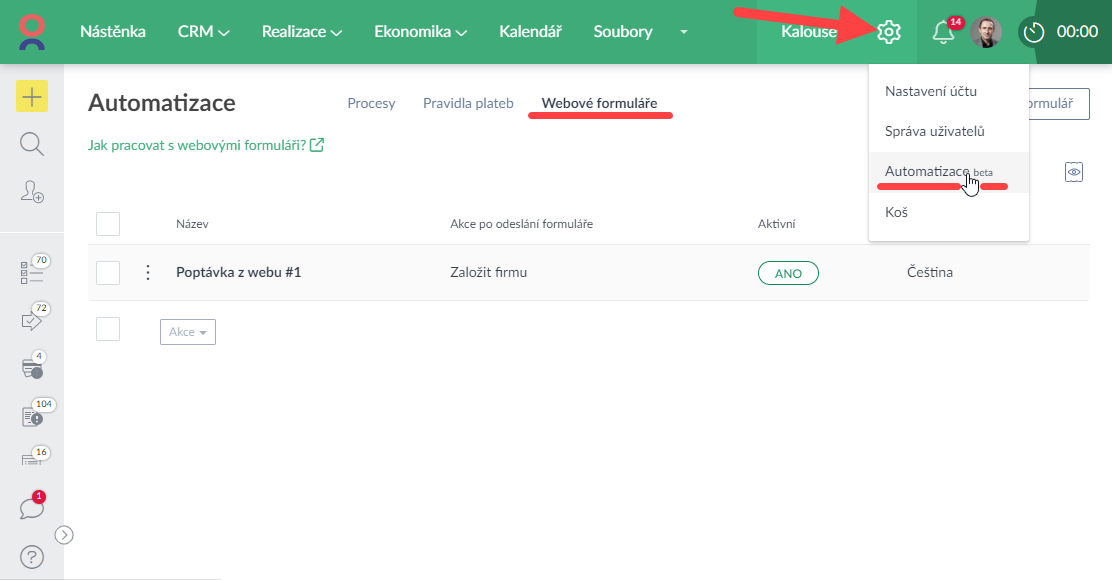This screenshot has width=1112, height=580.
Task: Check the box for Poptávka z webu #1
Action: (x=108, y=272)
